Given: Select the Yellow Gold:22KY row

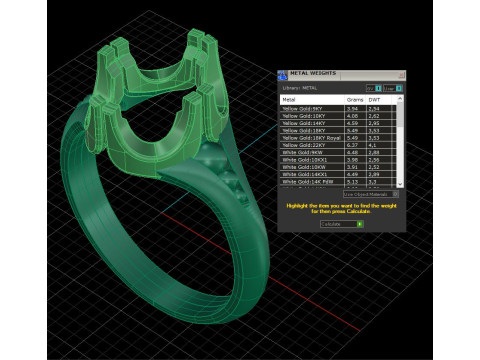Looking at the screenshot, I should 338,145.
